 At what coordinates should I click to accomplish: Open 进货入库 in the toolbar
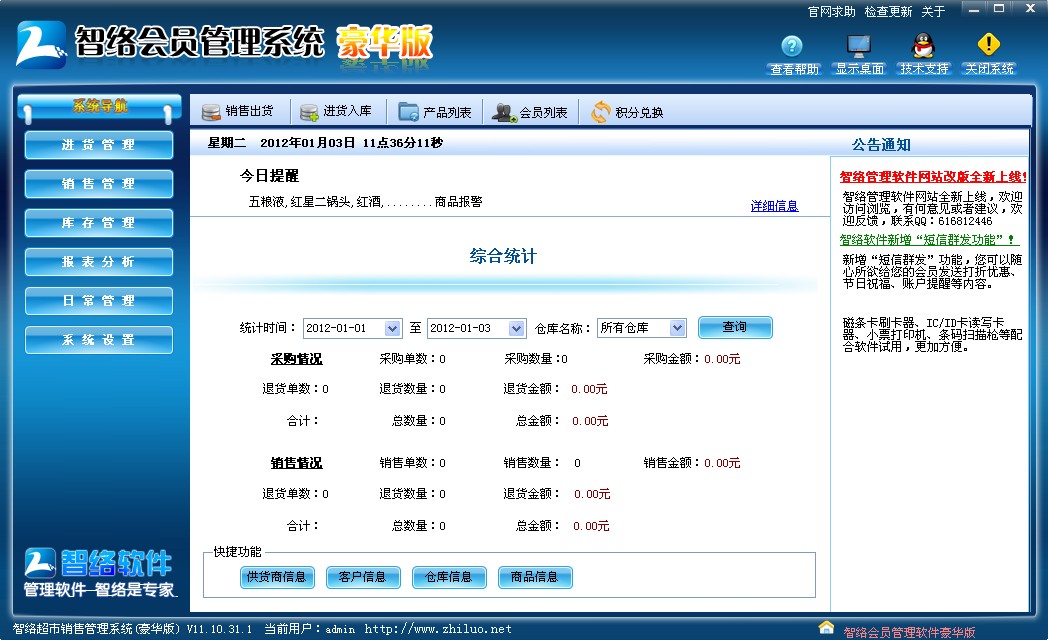tap(335, 112)
